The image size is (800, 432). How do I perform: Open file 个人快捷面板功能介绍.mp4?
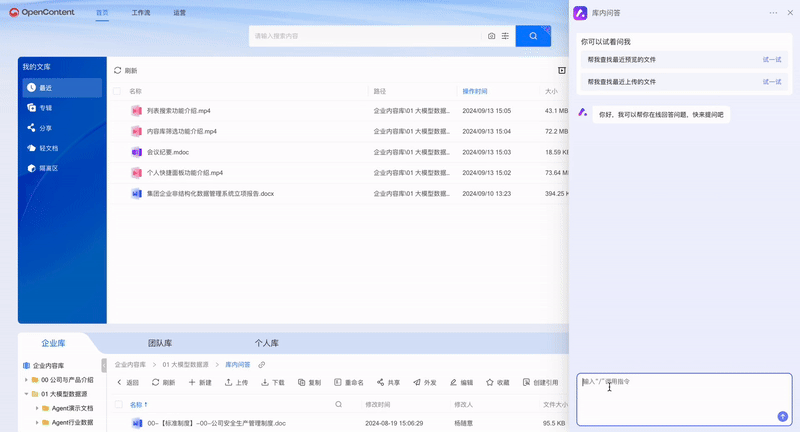coord(185,172)
